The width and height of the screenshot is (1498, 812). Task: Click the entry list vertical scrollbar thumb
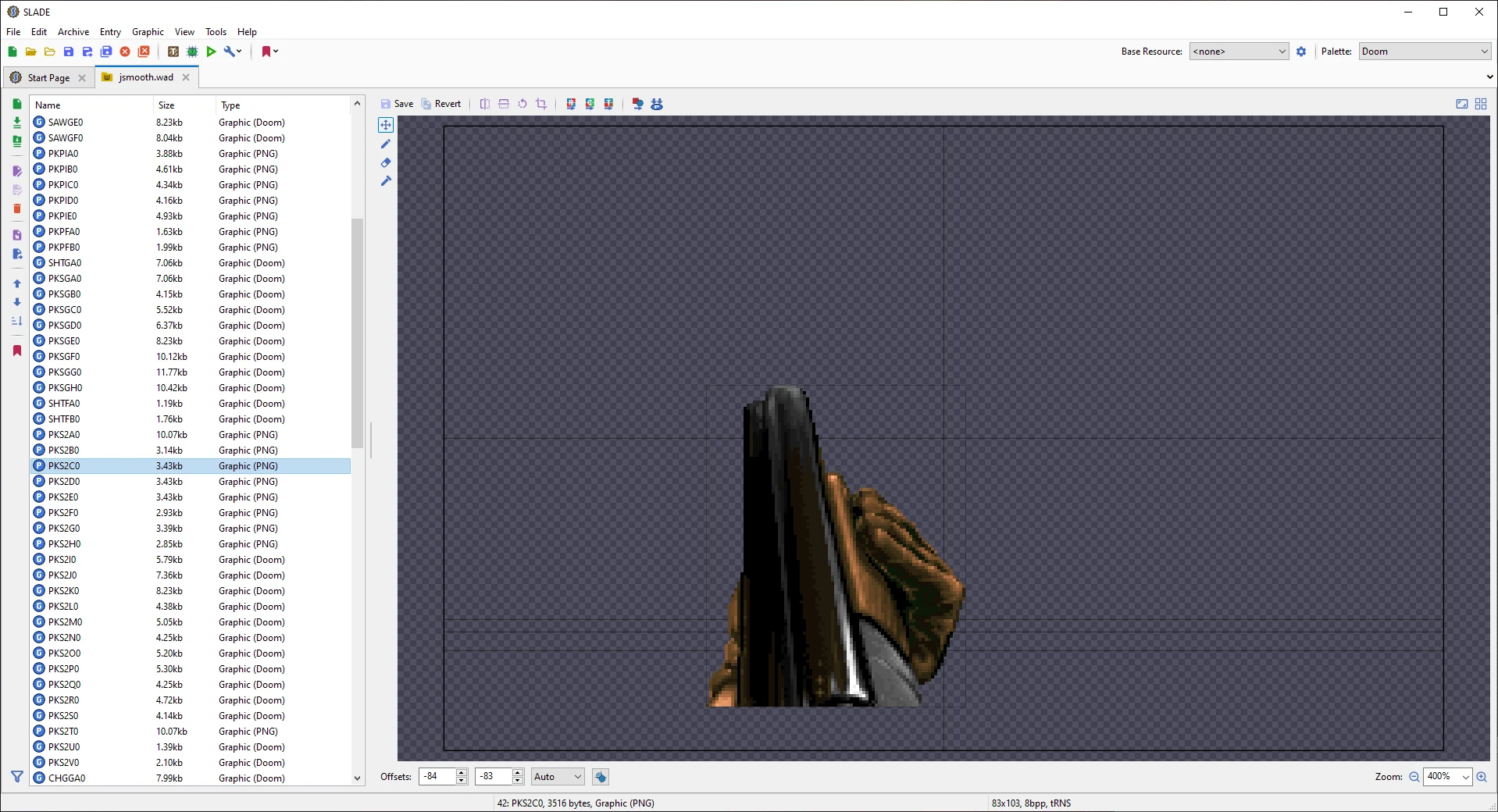point(357,333)
